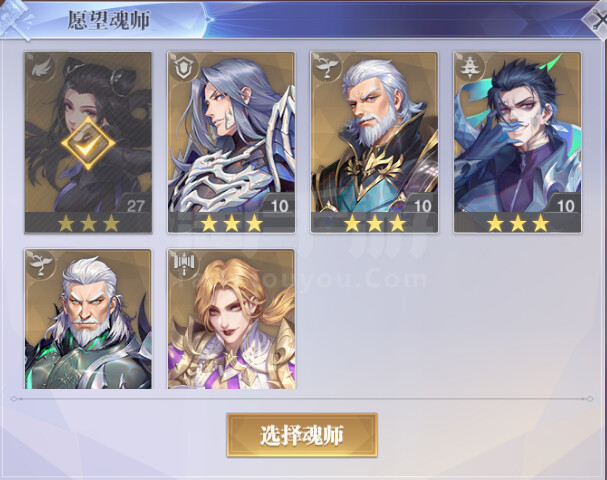Image resolution: width=607 pixels, height=480 pixels.
Task: Click the hammer emblem beside 愿望魂师 title
Action: coord(17,20)
